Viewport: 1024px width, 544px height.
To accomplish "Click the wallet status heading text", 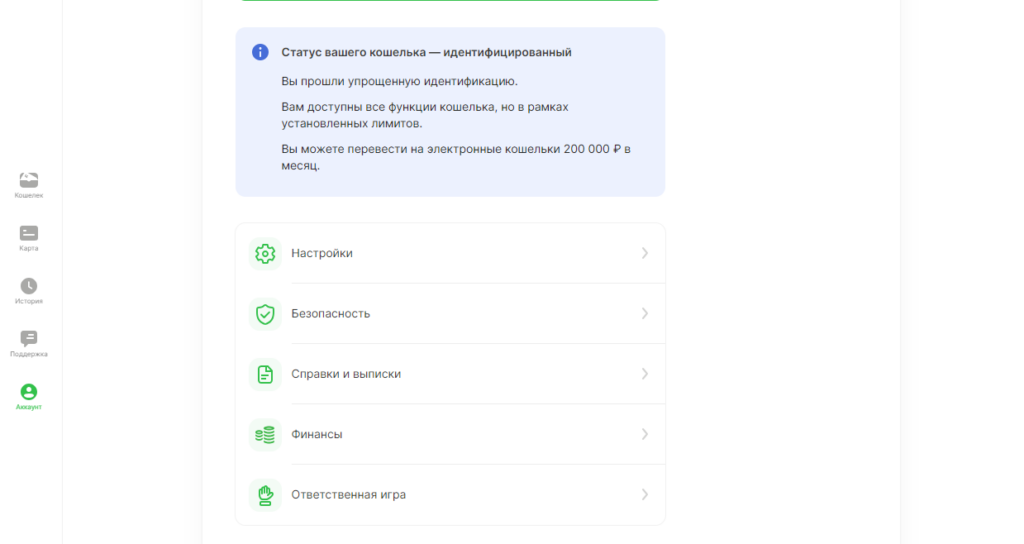I will 426,52.
